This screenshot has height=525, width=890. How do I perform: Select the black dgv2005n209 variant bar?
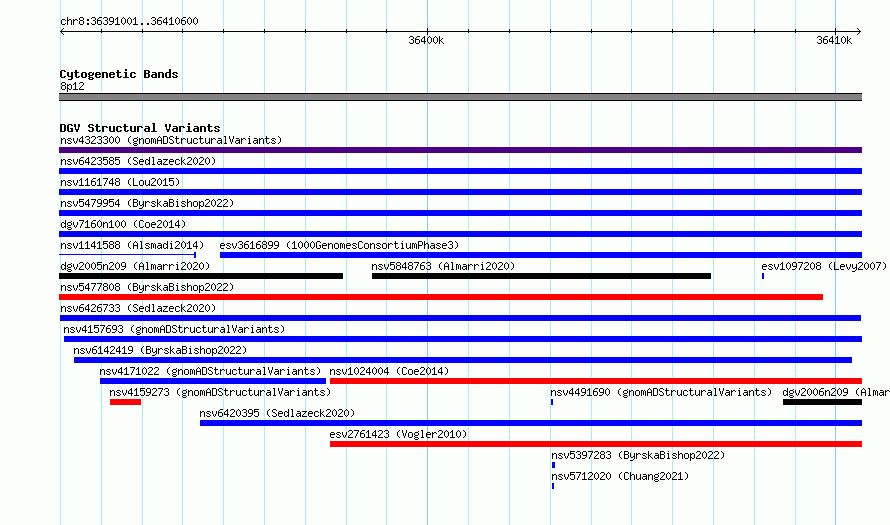[201, 276]
